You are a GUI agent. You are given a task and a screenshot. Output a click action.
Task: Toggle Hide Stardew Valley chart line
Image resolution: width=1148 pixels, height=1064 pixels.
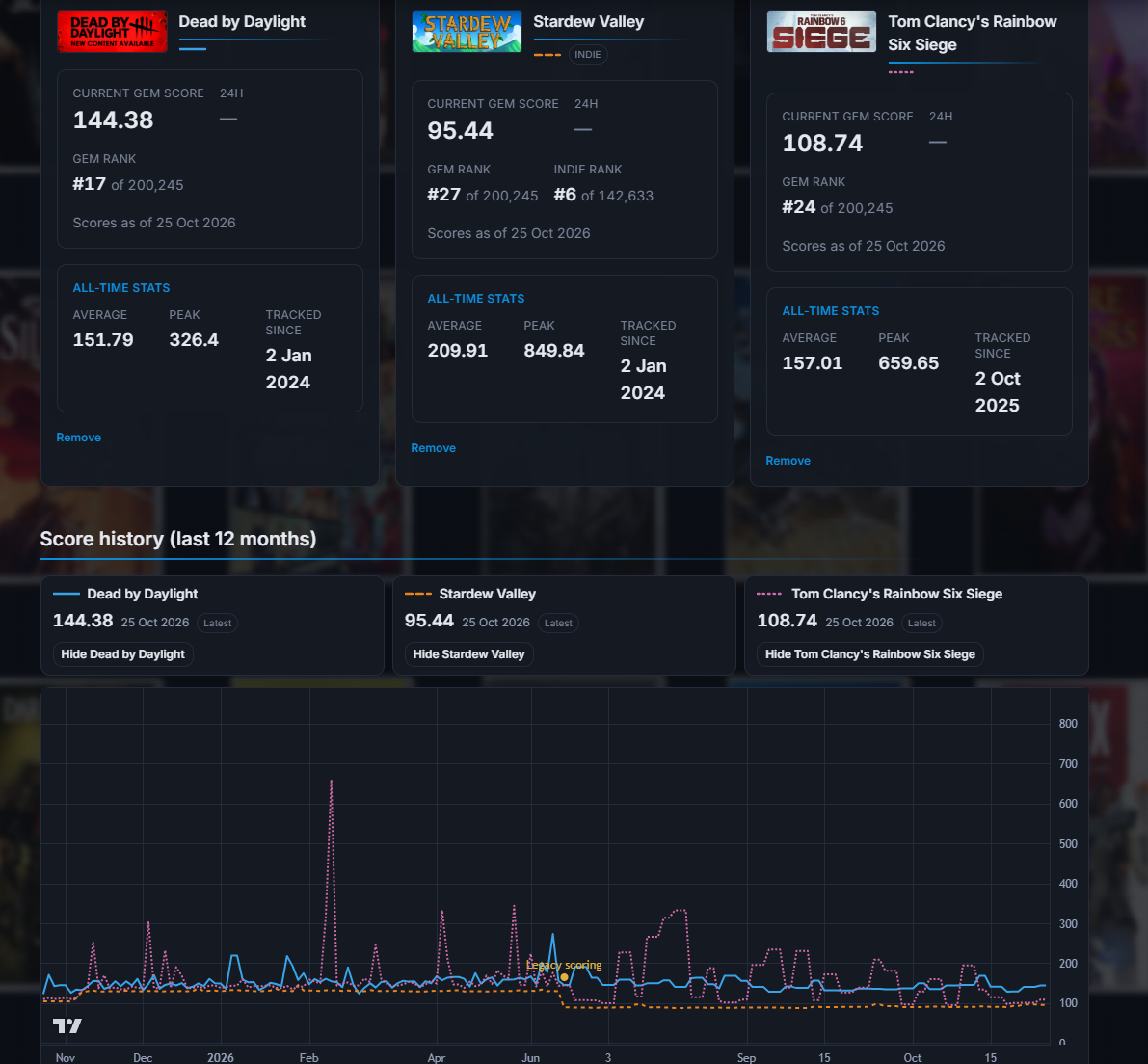pyautogui.click(x=468, y=654)
